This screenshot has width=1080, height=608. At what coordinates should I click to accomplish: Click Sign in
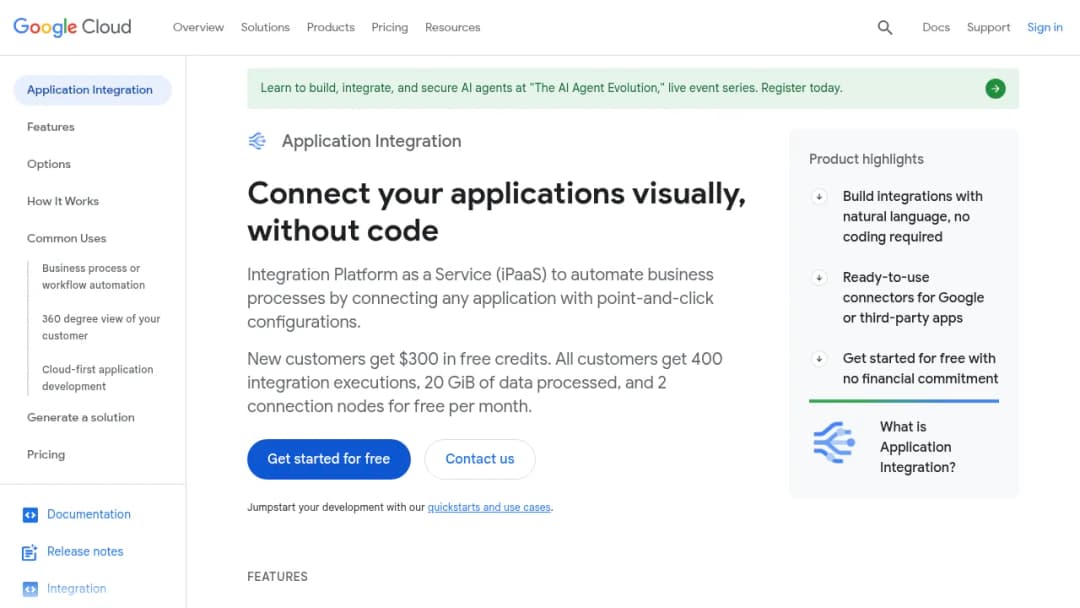pos(1045,28)
